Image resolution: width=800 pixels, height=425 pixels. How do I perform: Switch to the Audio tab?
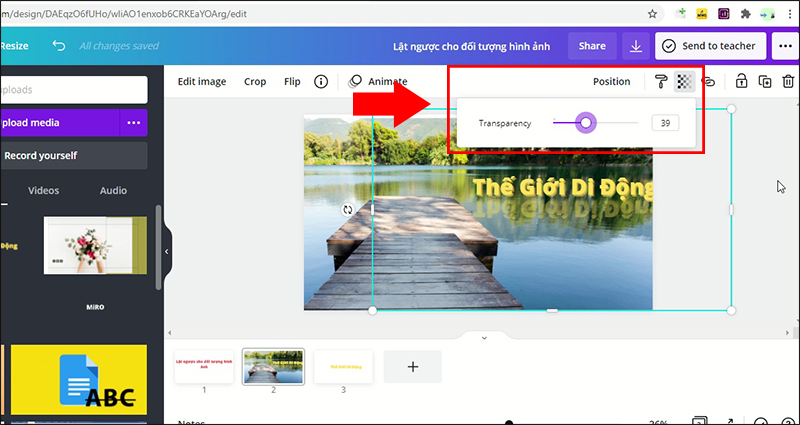click(113, 190)
